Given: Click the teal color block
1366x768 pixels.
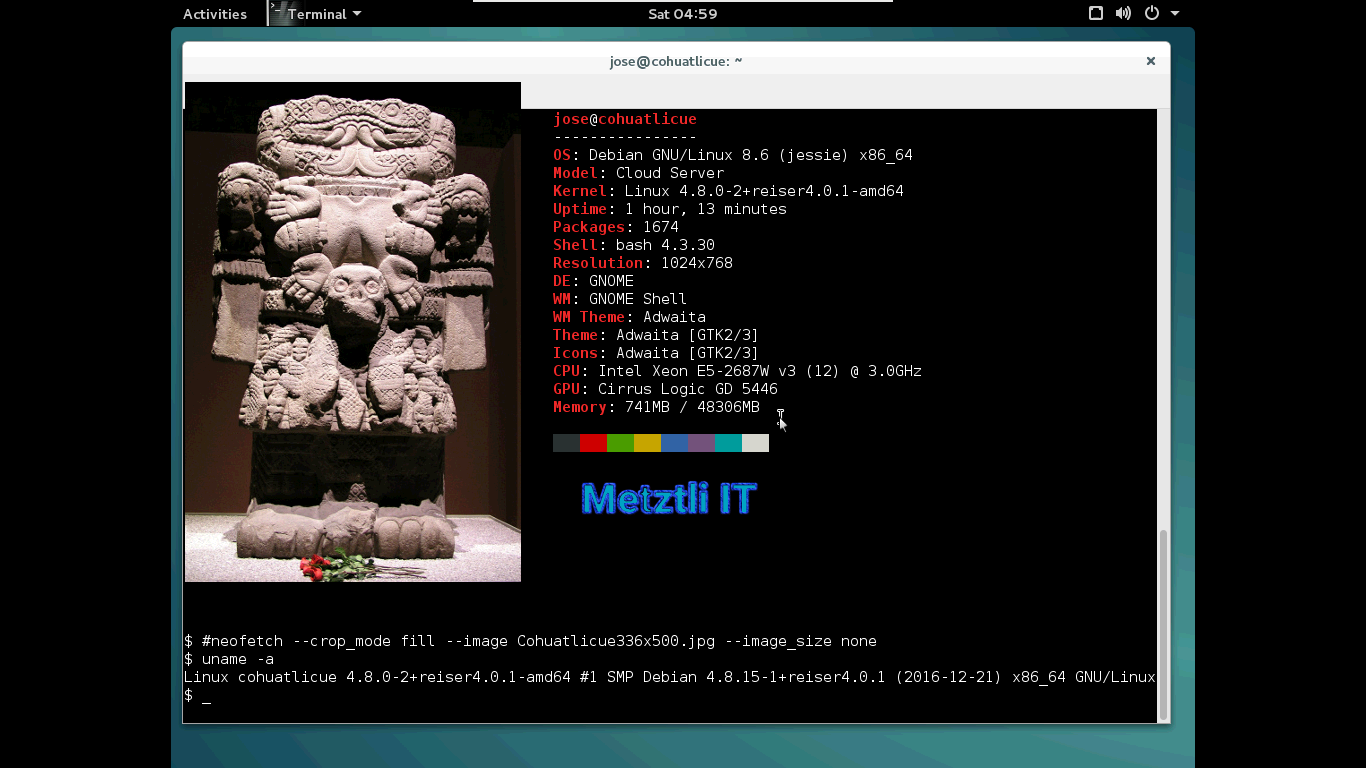Looking at the screenshot, I should tap(728, 443).
